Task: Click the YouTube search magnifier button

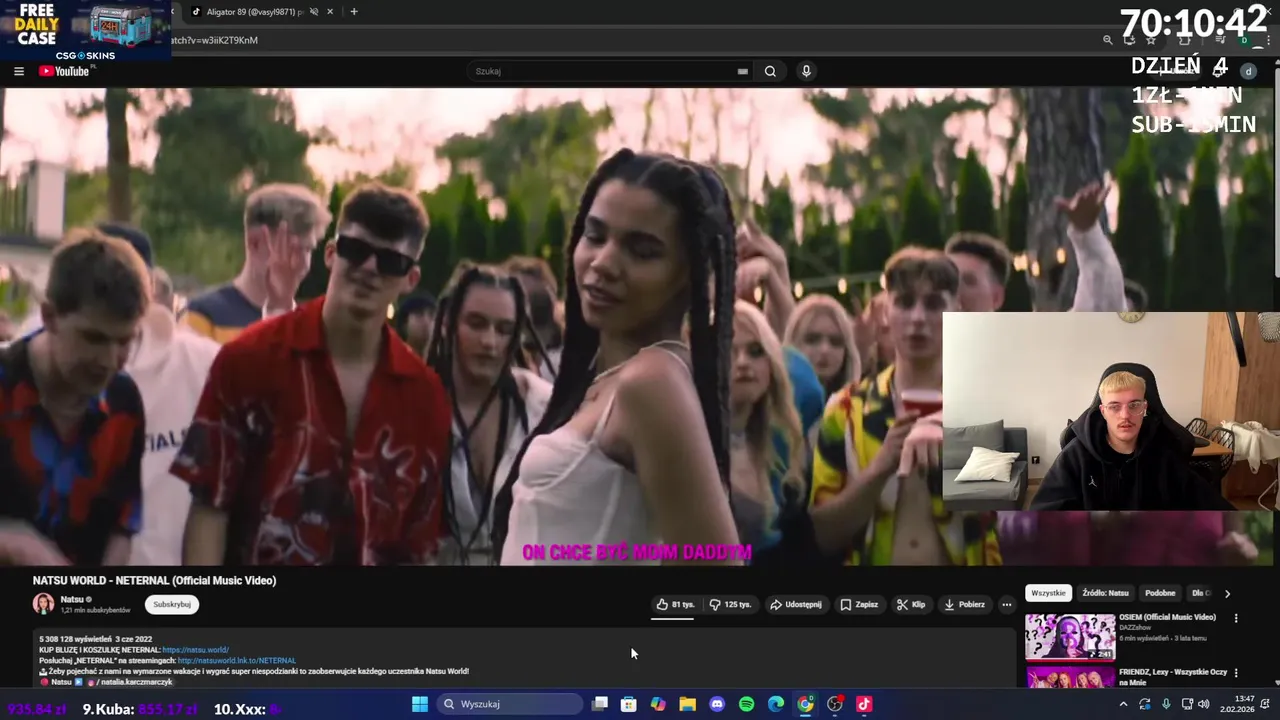Action: pos(770,71)
